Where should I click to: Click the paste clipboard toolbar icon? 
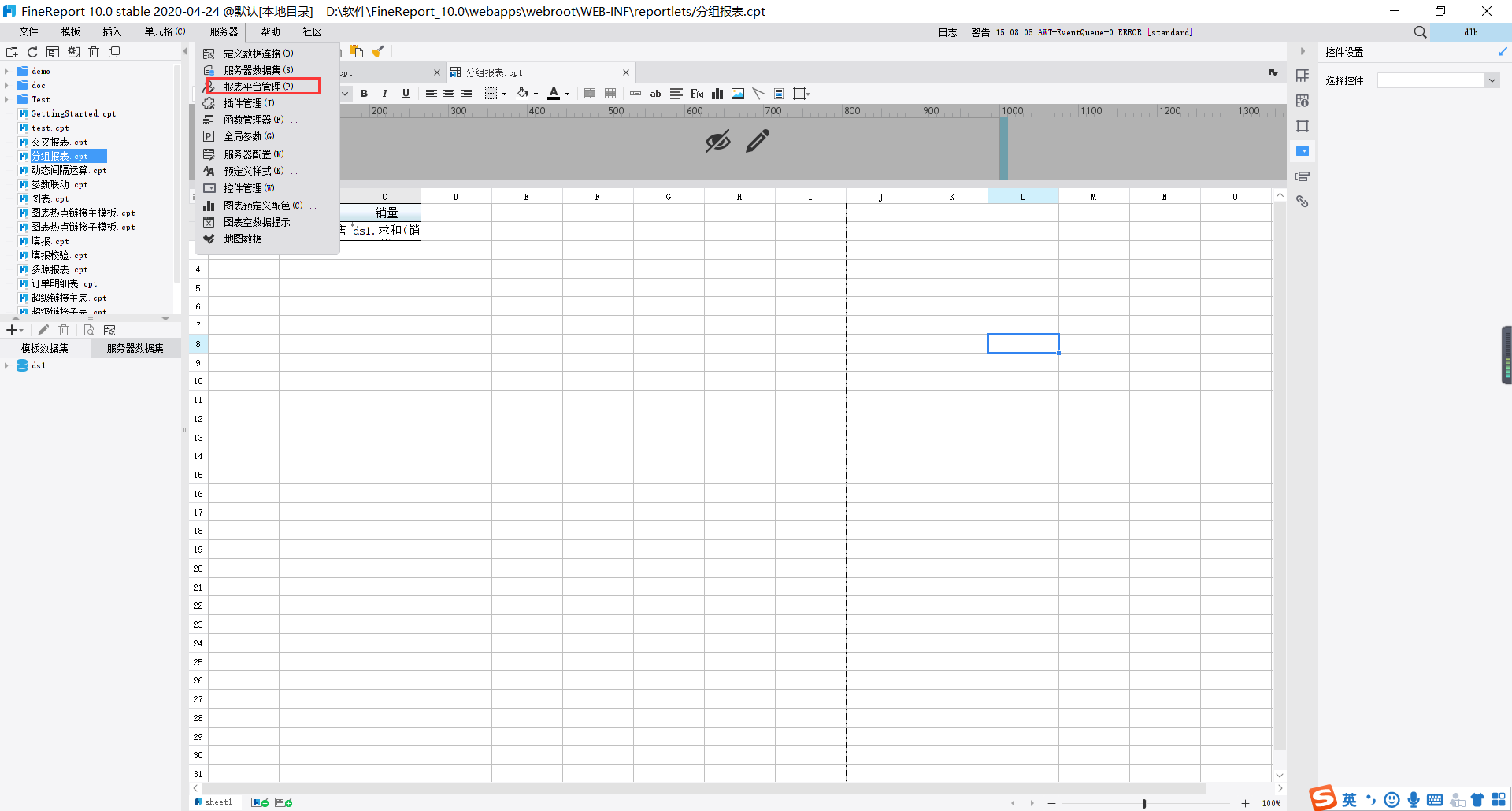click(x=357, y=51)
